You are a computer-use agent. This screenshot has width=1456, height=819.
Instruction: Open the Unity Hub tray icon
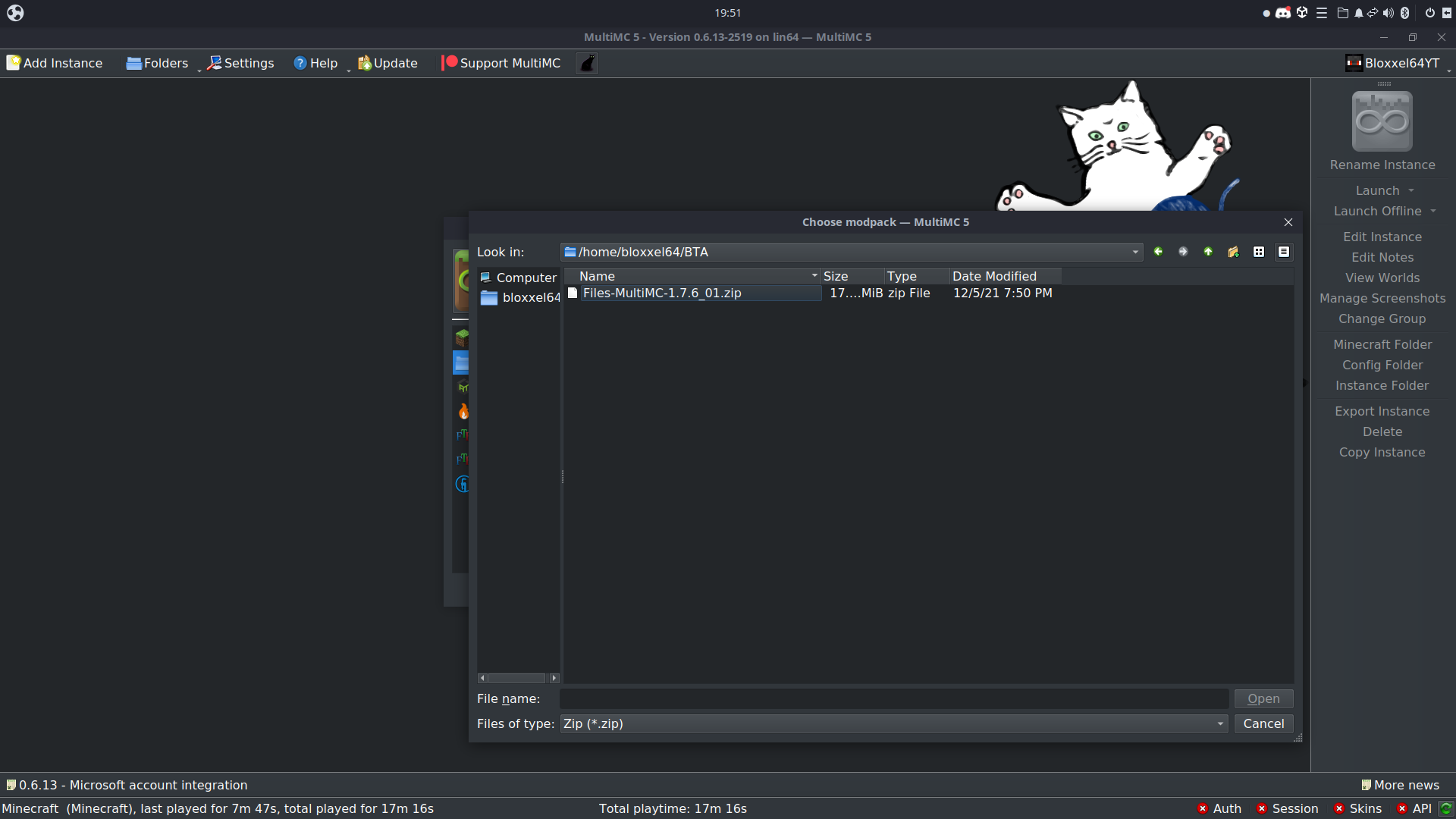coord(1302,13)
